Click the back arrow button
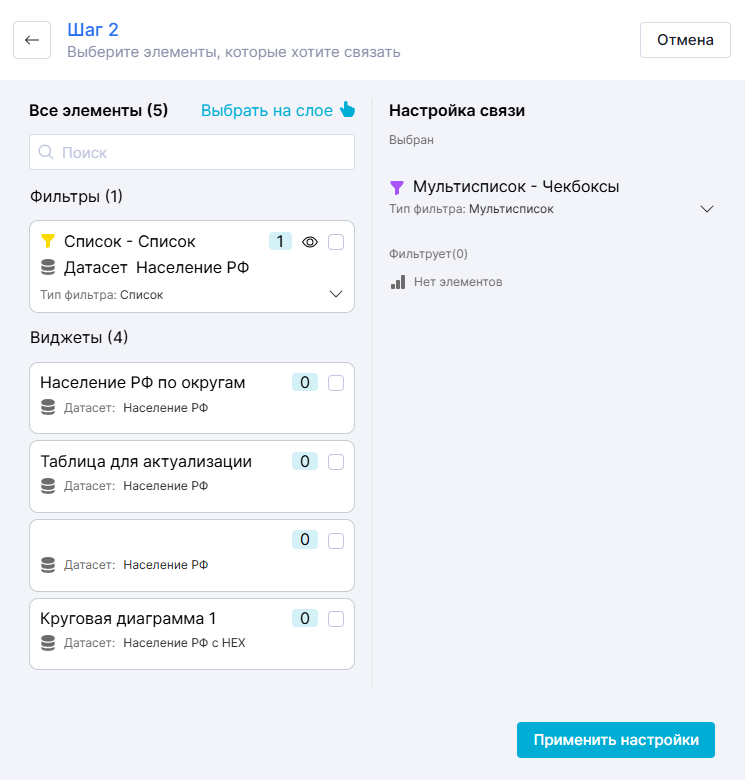Viewport: 745px width, 780px height. click(32, 40)
